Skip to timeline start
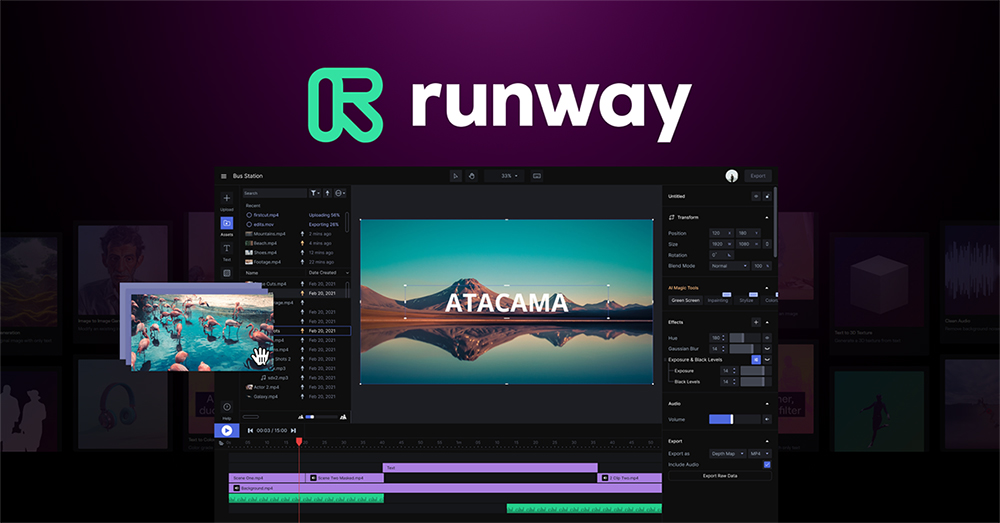This screenshot has width=1000, height=523. [250, 431]
